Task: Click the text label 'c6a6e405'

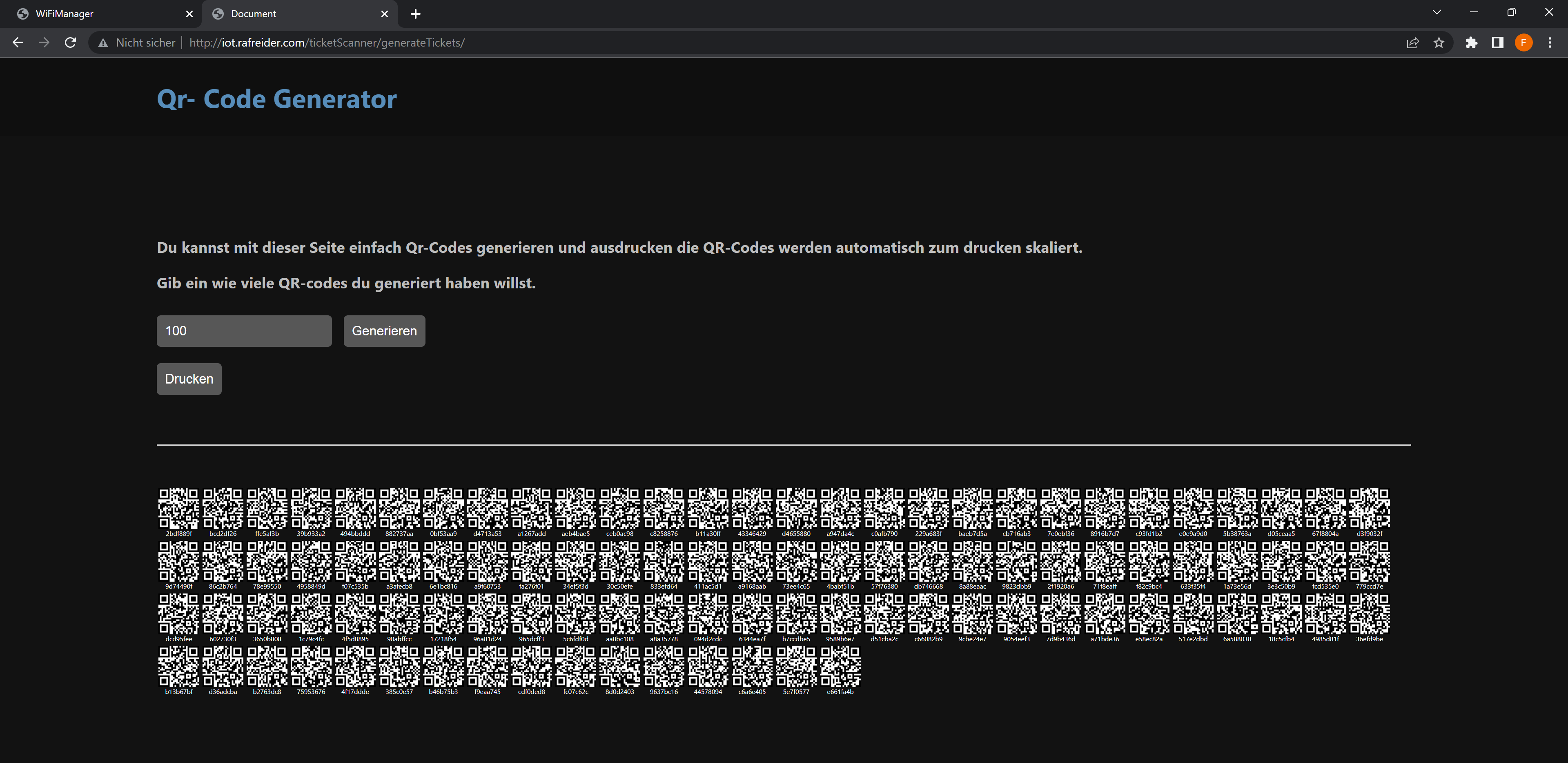Action: click(x=752, y=692)
